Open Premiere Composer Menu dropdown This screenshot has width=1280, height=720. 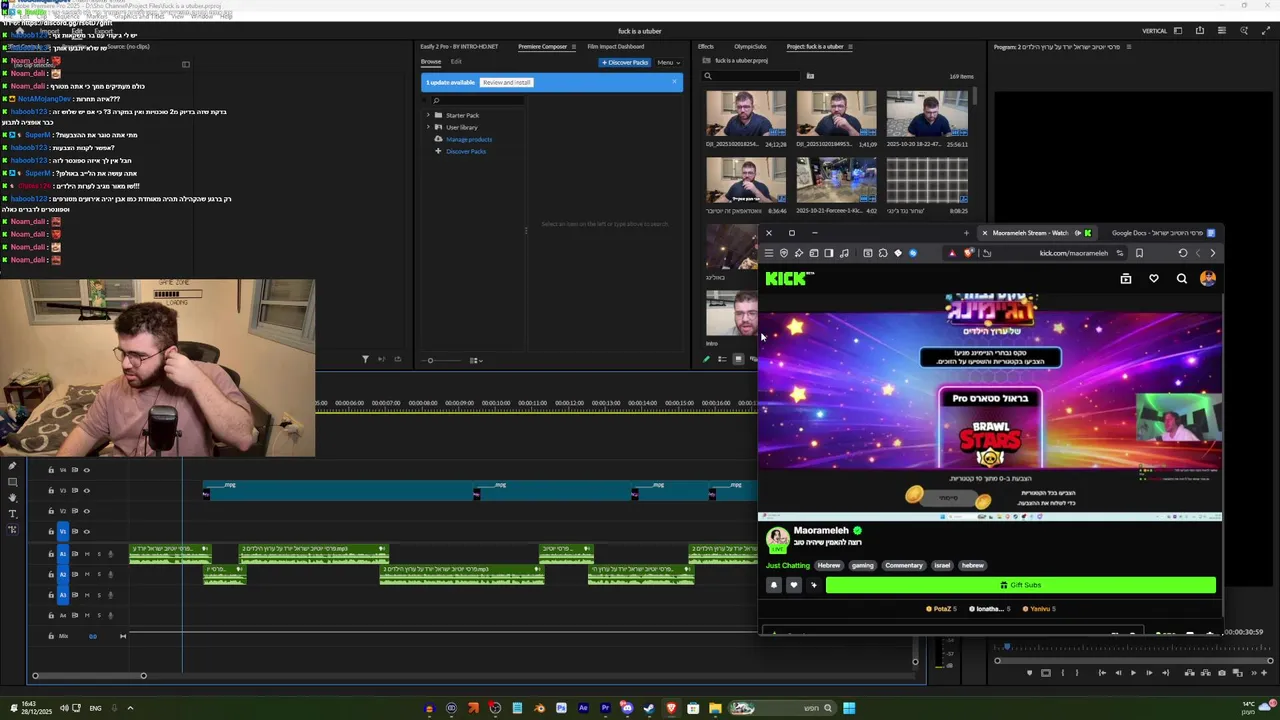click(669, 62)
